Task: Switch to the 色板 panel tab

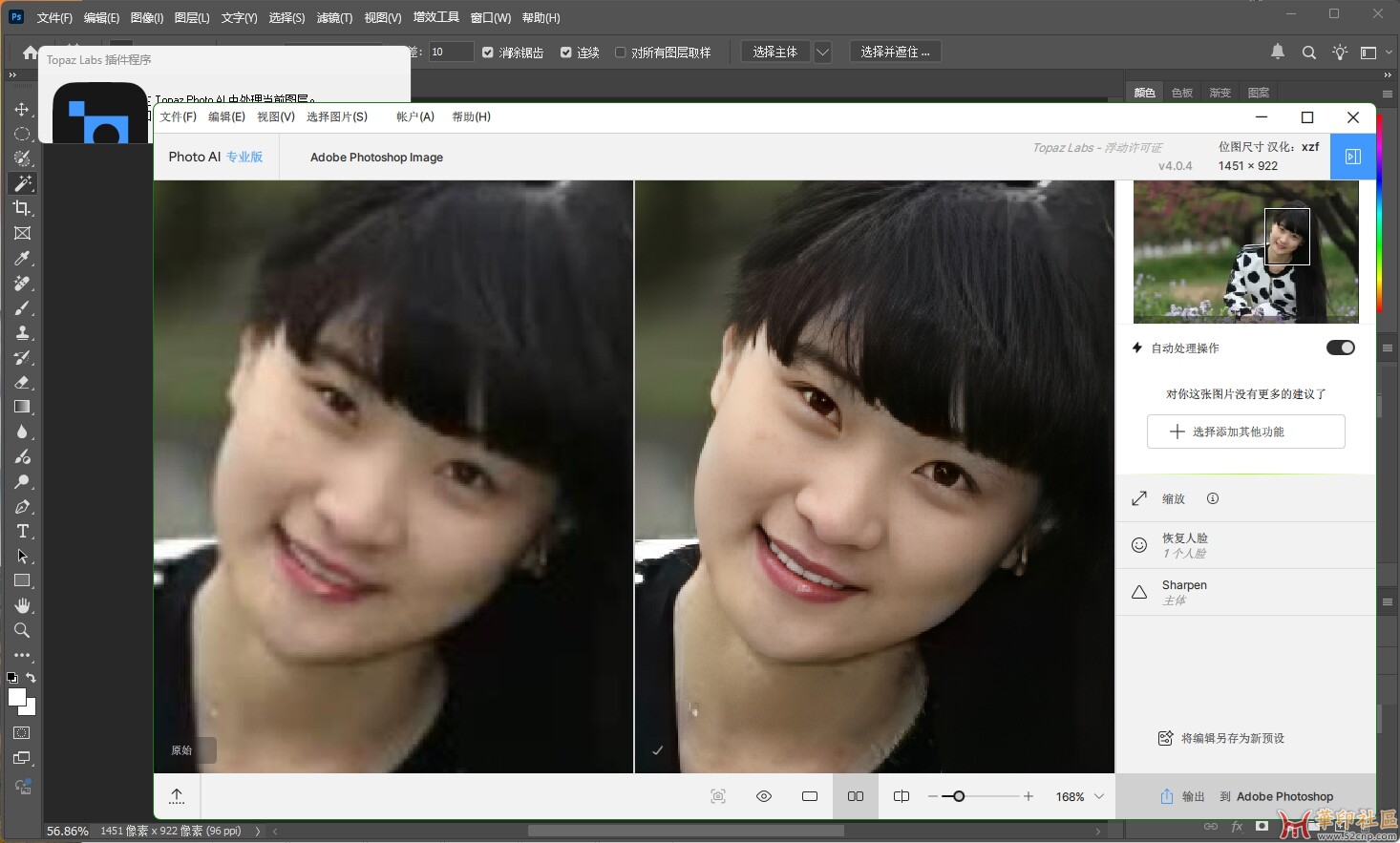Action: tap(1182, 93)
